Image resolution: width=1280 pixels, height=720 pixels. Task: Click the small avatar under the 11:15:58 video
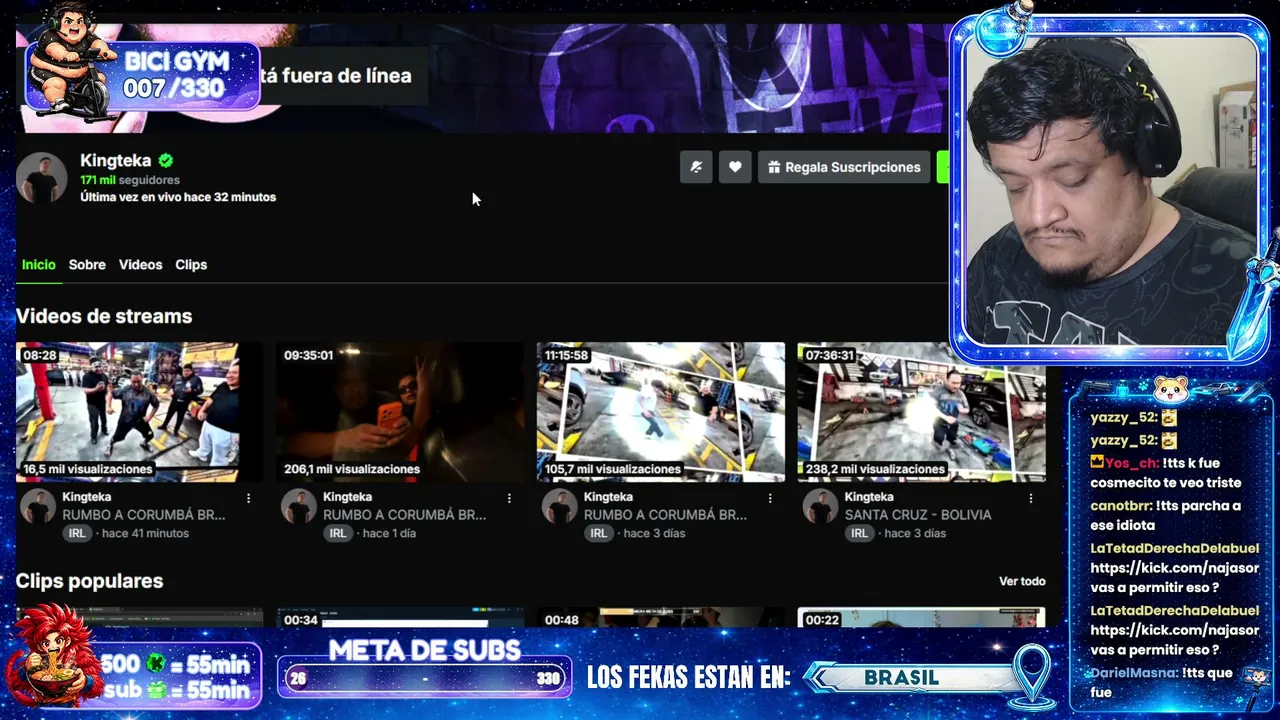point(560,507)
